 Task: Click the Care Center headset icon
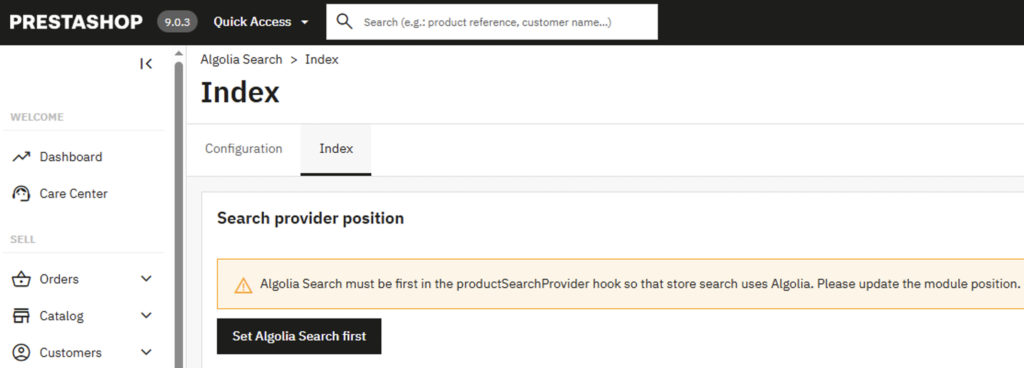22,193
